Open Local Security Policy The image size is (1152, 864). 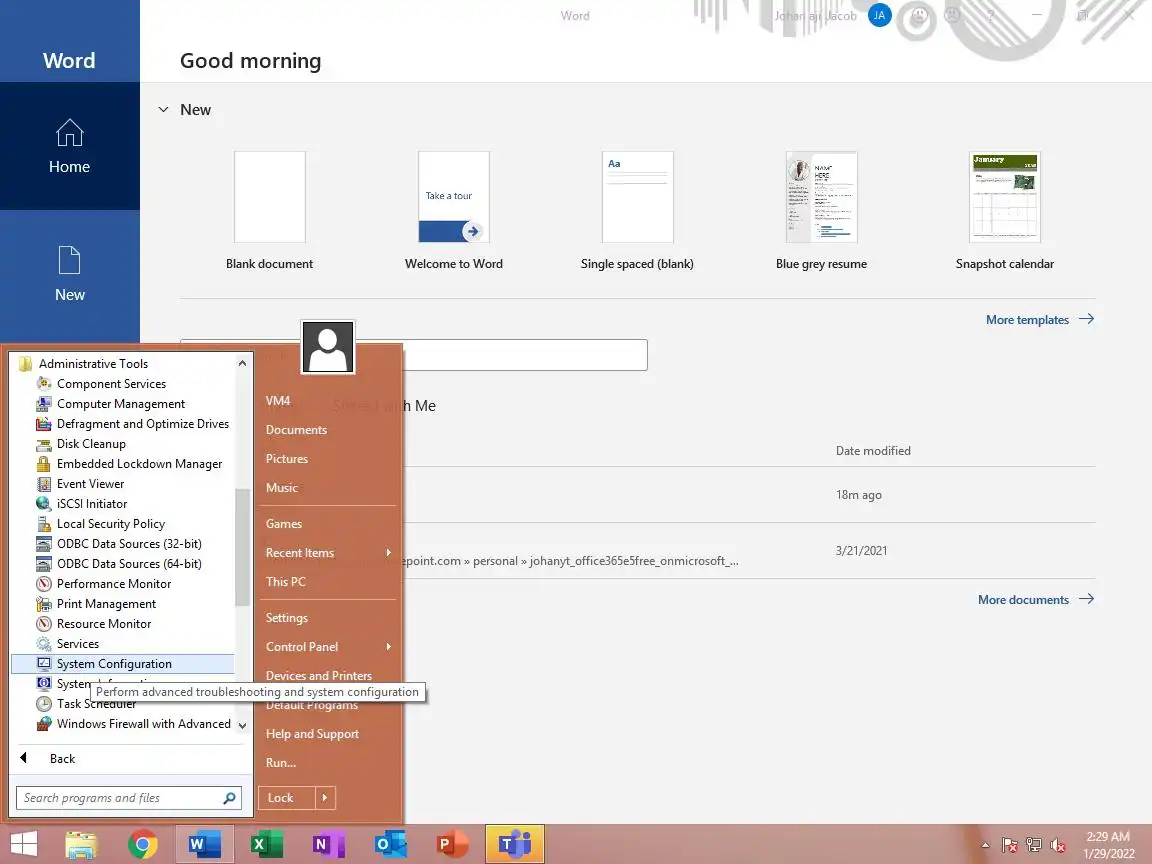(110, 523)
